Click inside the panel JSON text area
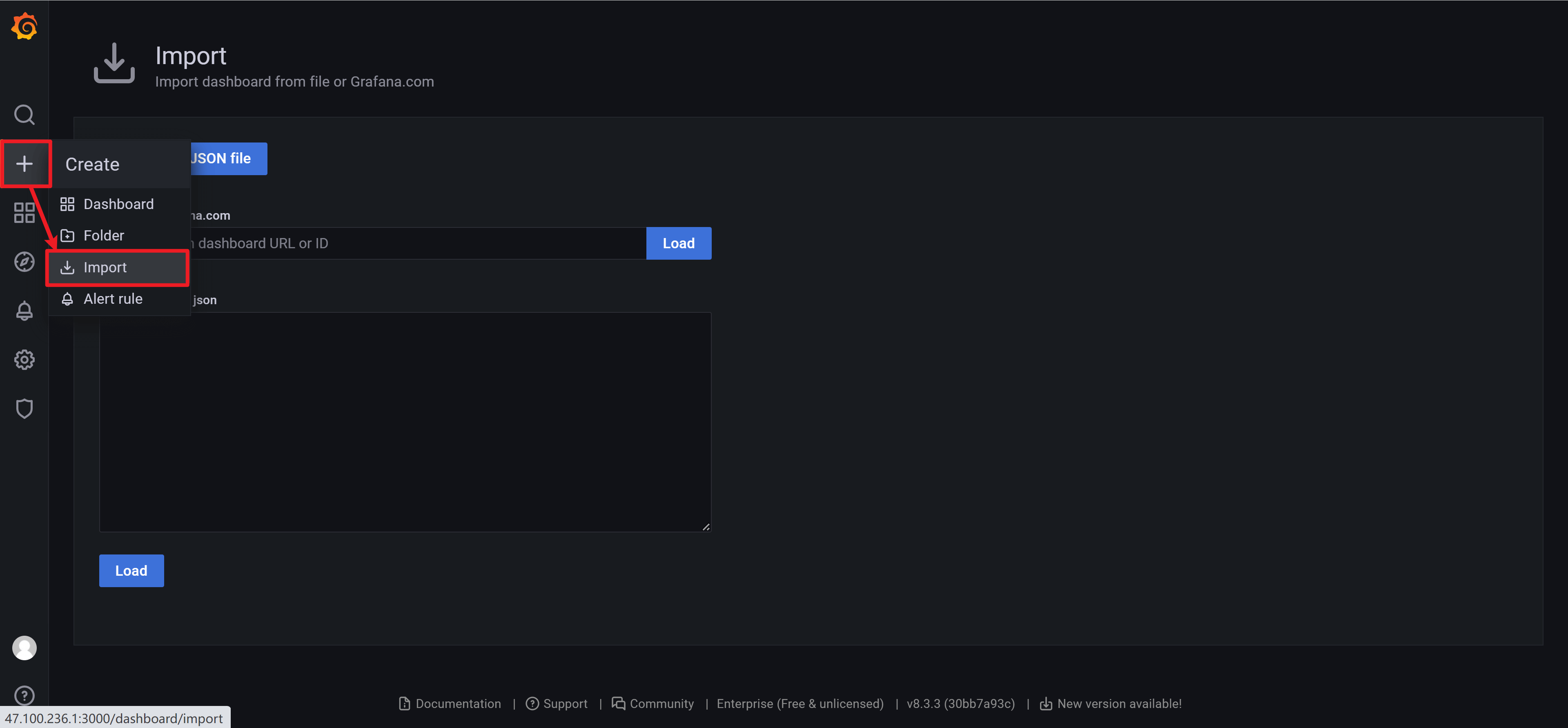Screen dimensions: 1568x728 click(x=405, y=422)
